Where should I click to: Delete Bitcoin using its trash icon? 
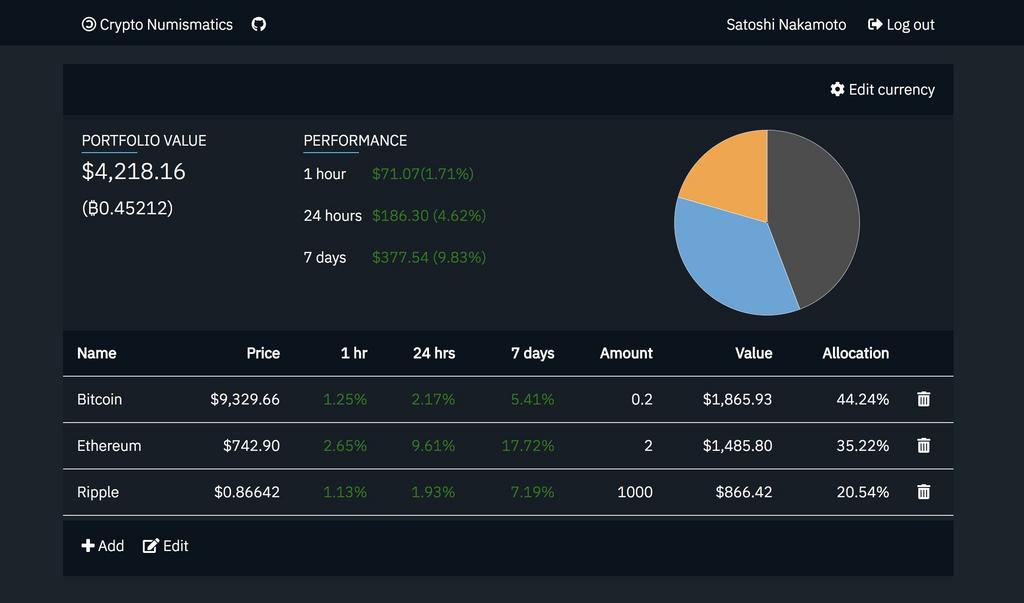tap(923, 399)
